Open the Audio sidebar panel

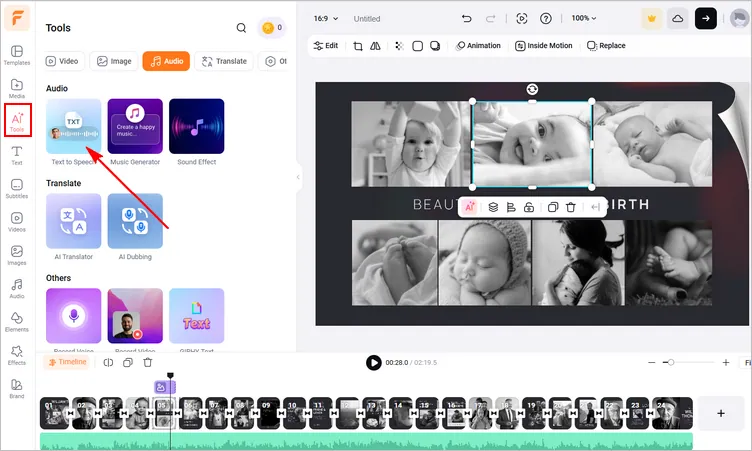coord(17,289)
